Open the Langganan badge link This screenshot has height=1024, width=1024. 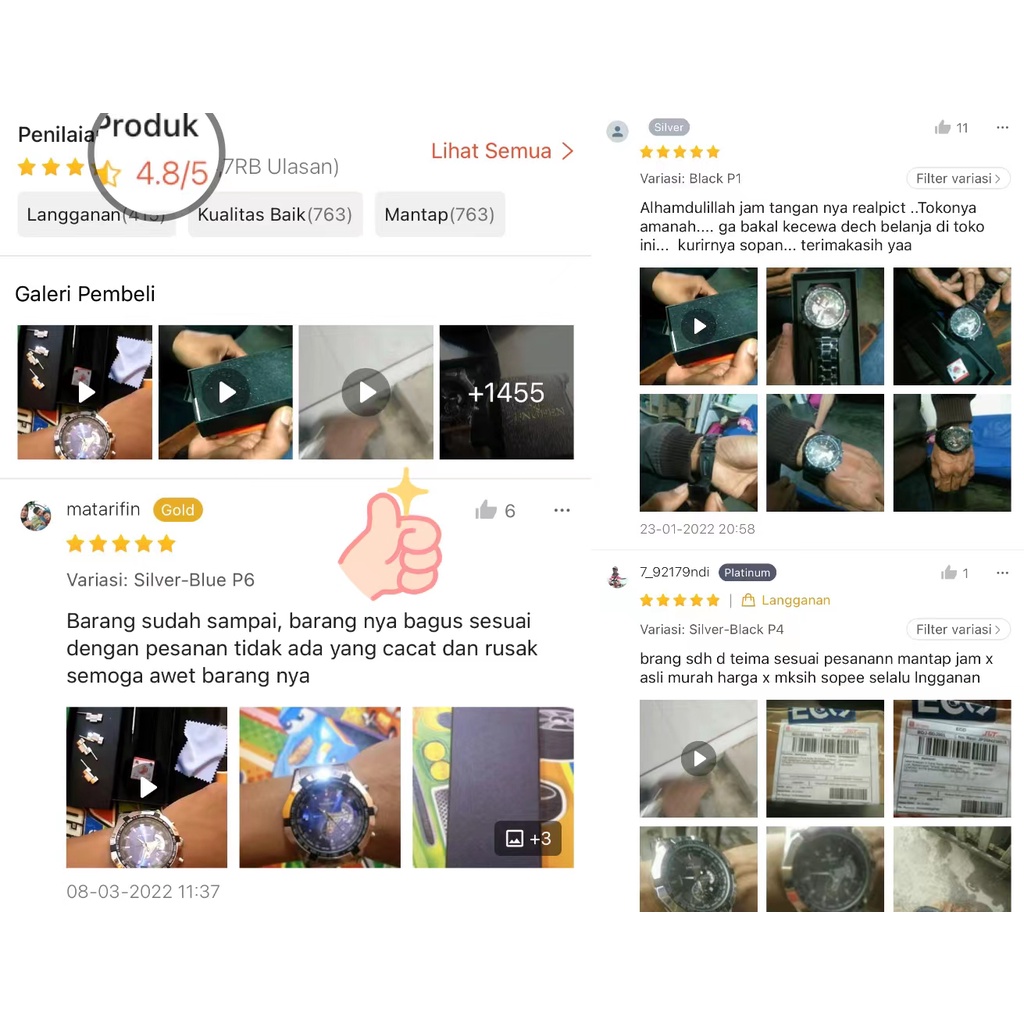(x=786, y=600)
